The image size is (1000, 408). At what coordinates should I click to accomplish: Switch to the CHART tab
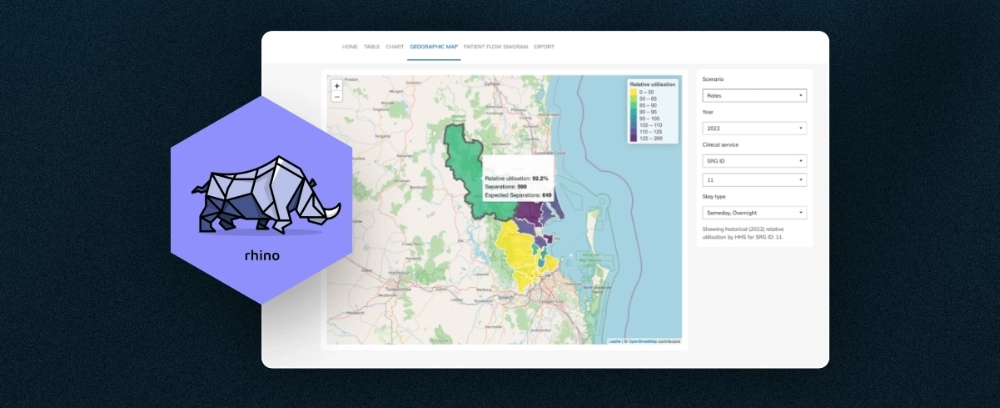point(395,47)
